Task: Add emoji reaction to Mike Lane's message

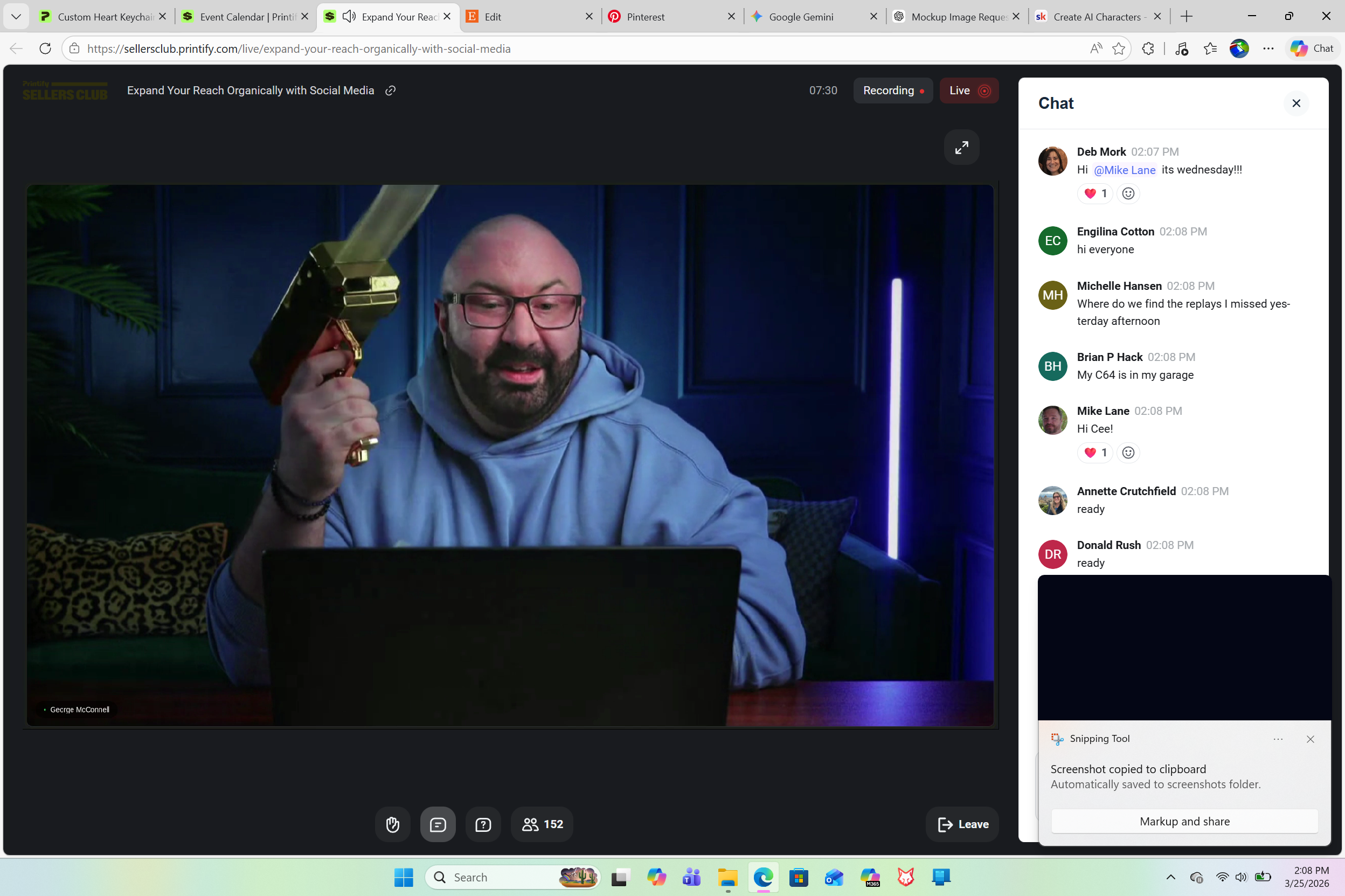Action: (1128, 453)
